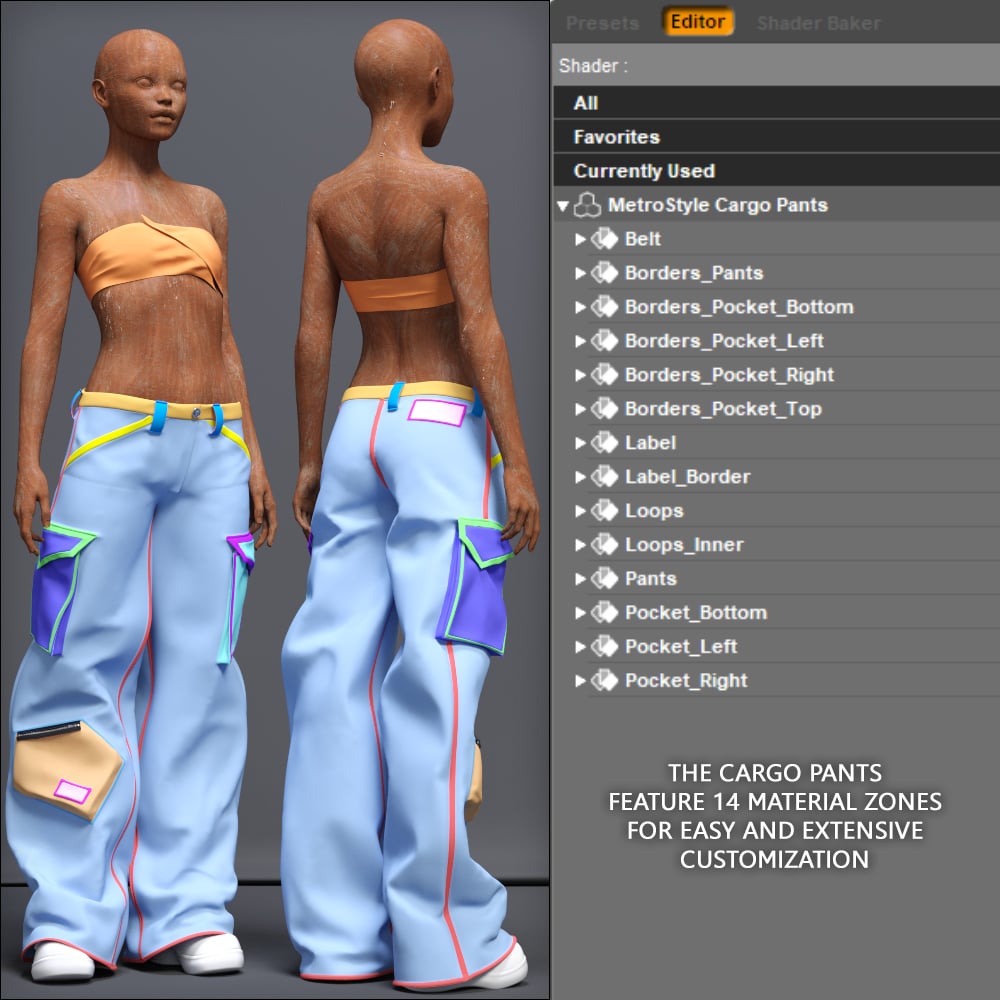Click the Loops_Inner surface icon
The width and height of the screenshot is (1000, 1000).
[605, 545]
